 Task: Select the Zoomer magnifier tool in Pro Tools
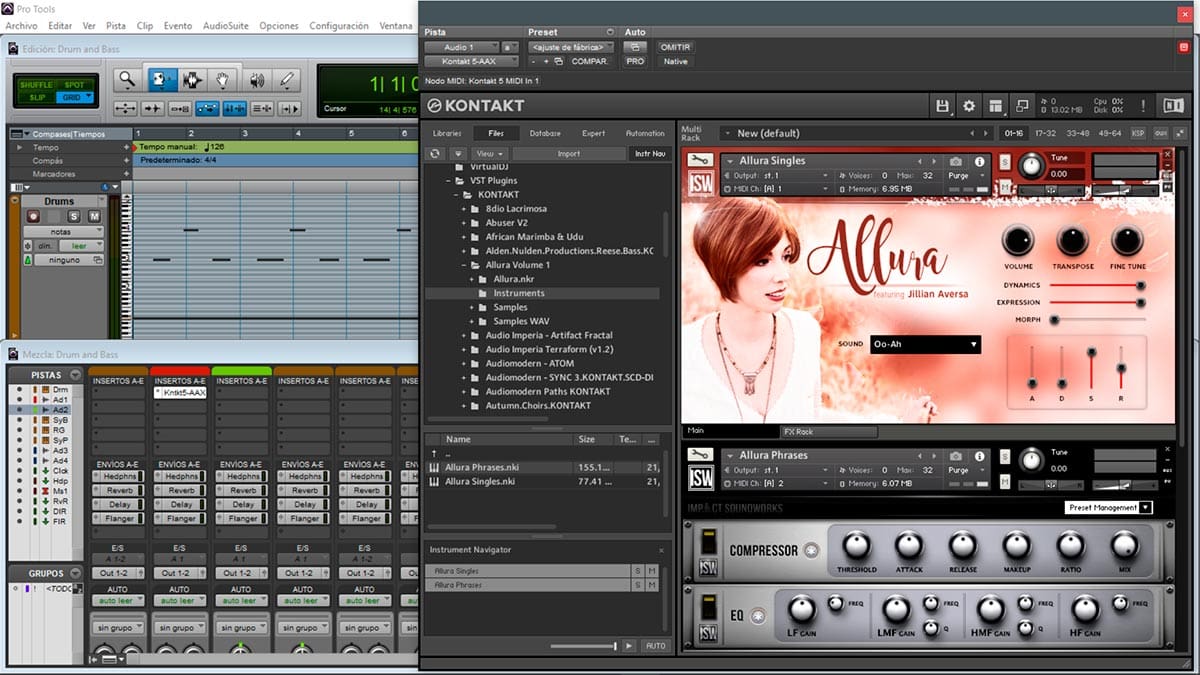click(x=126, y=80)
